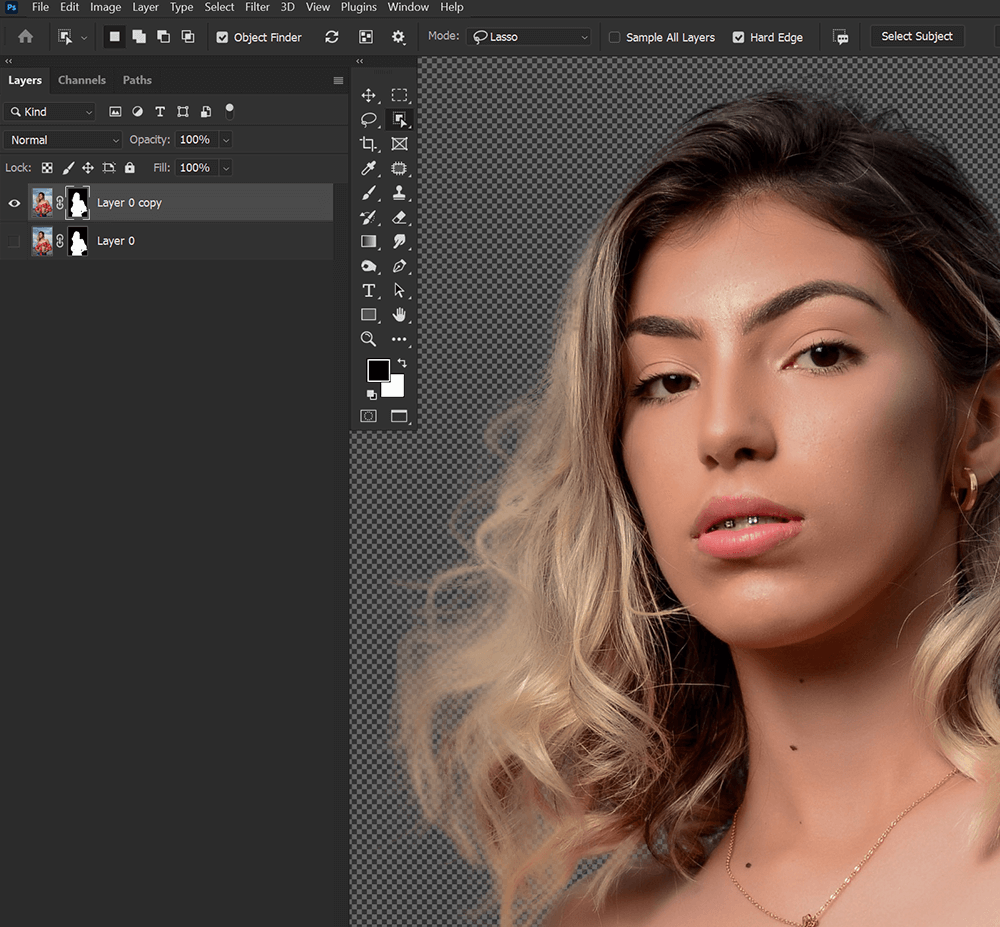Select the Layer 0 copy mask thumbnail

click(x=78, y=203)
